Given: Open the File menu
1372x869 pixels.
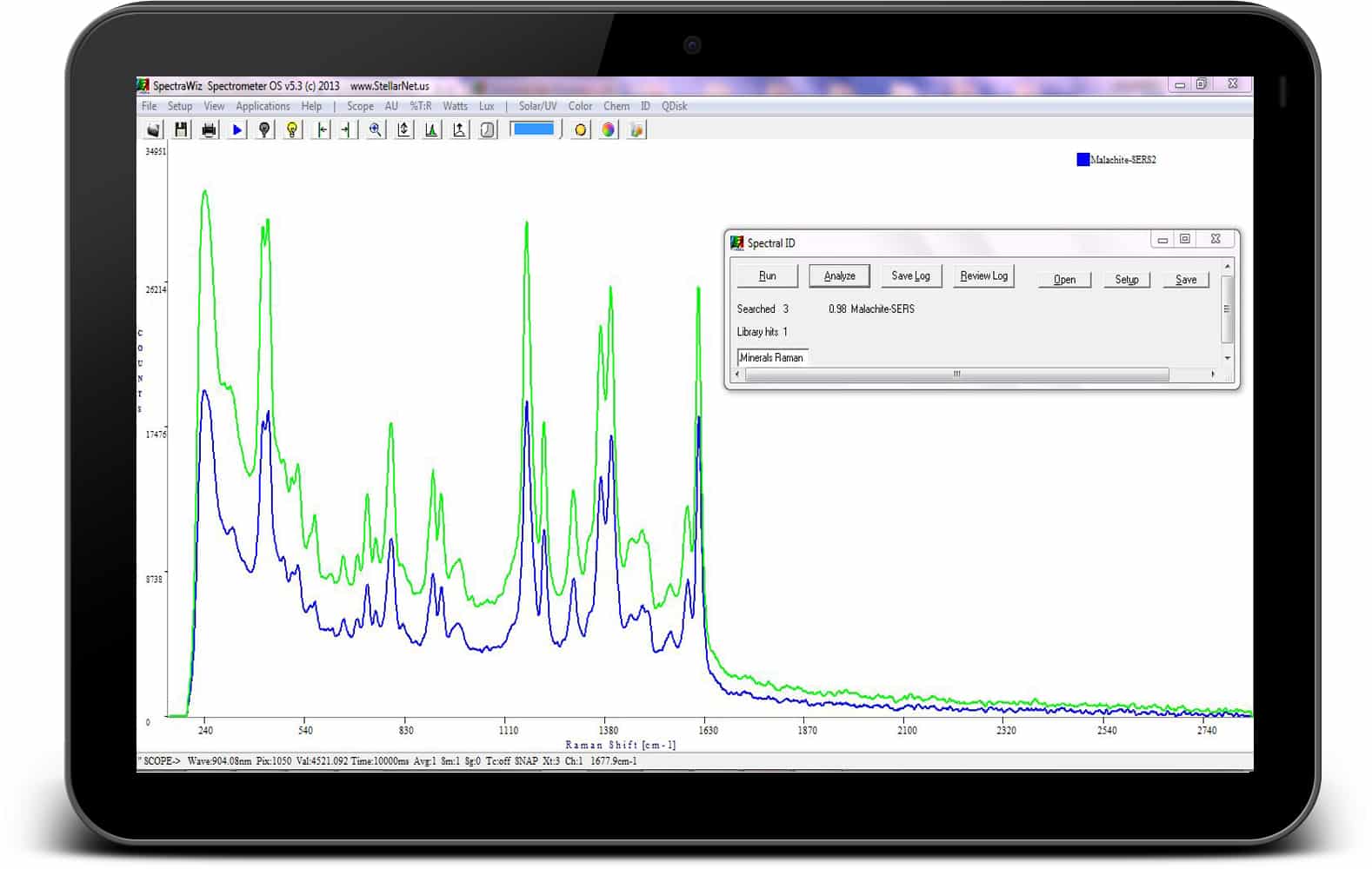Looking at the screenshot, I should (x=150, y=106).
